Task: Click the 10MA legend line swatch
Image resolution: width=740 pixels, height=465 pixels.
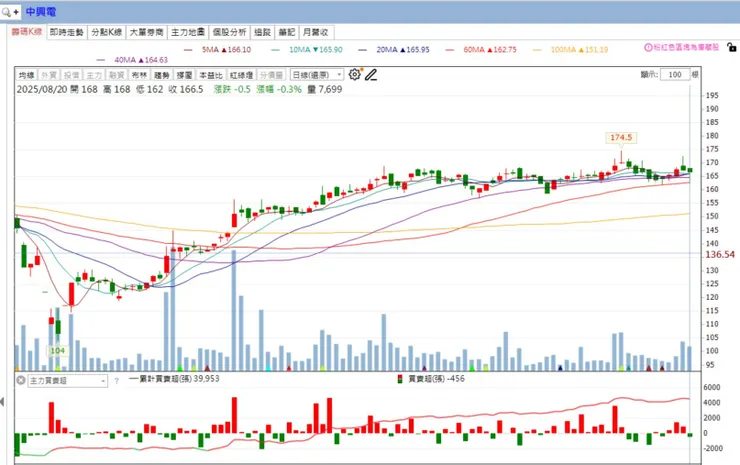Action: tap(276, 50)
